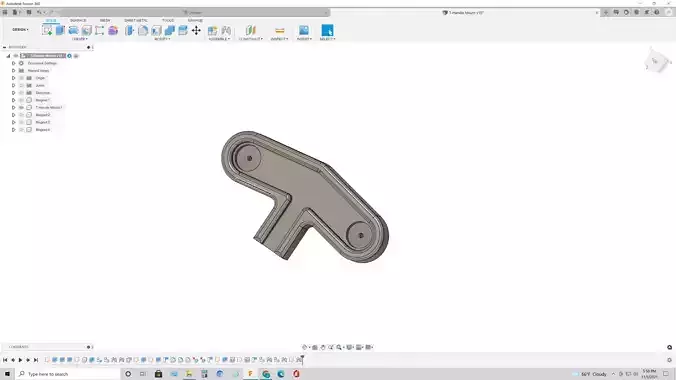Open the Design workspace dropdown
676x380 pixels.
[x=20, y=30]
